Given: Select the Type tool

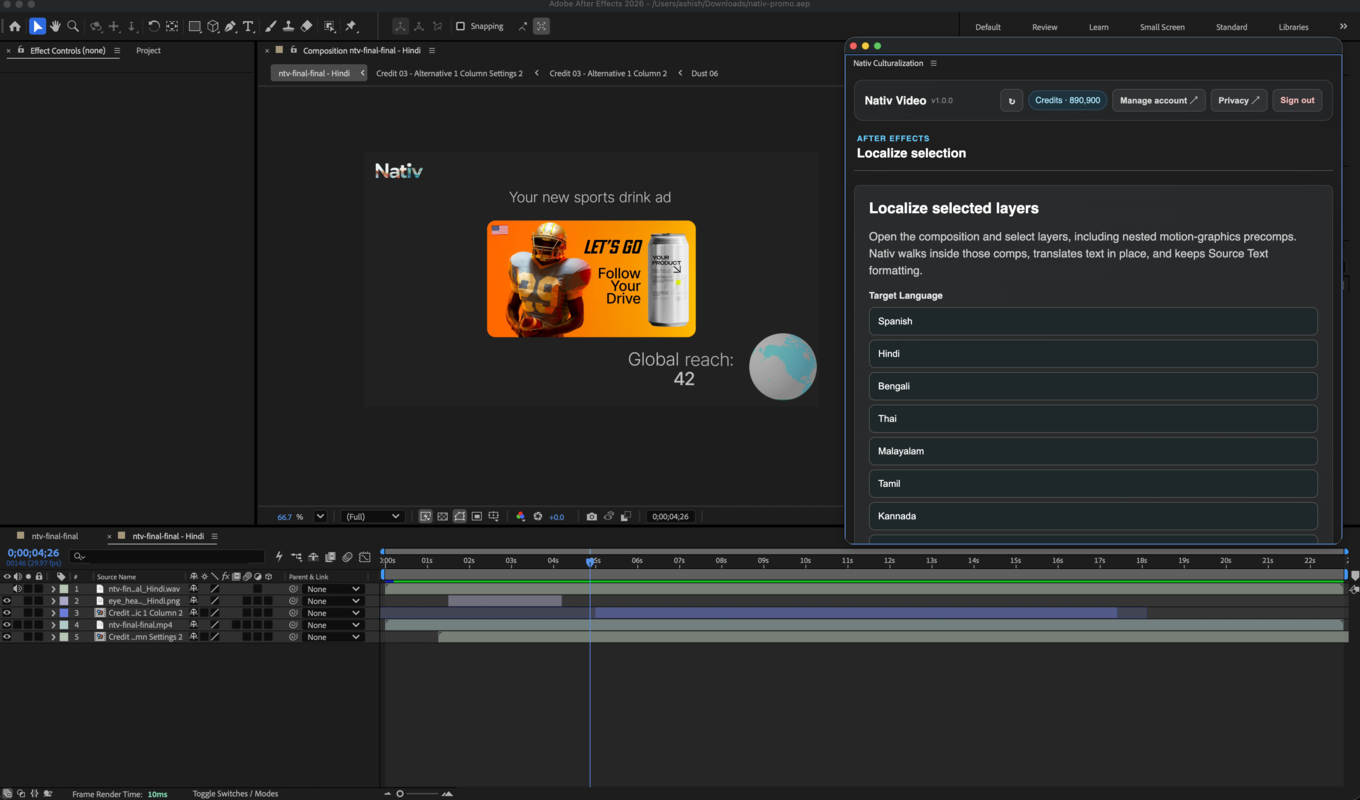Looking at the screenshot, I should (x=249, y=26).
